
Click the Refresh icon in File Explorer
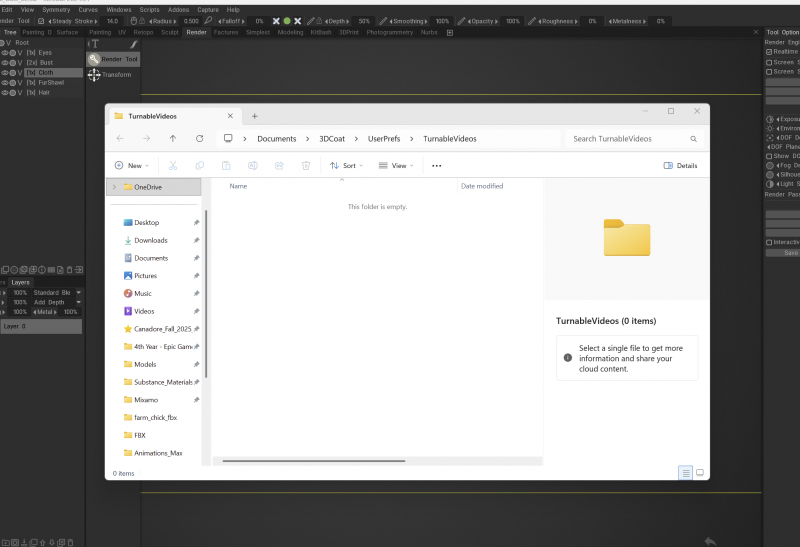199,138
